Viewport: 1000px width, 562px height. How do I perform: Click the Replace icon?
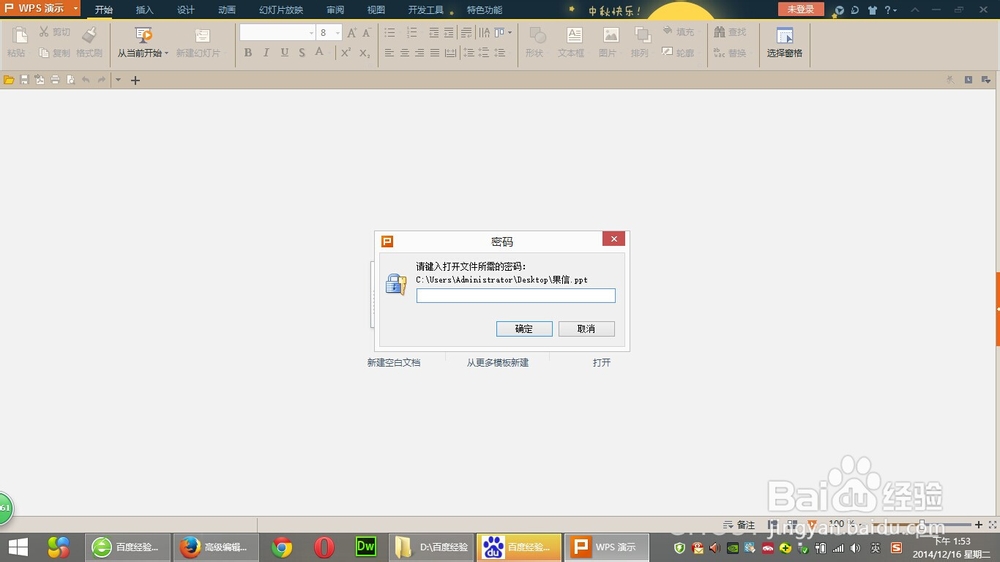719,53
